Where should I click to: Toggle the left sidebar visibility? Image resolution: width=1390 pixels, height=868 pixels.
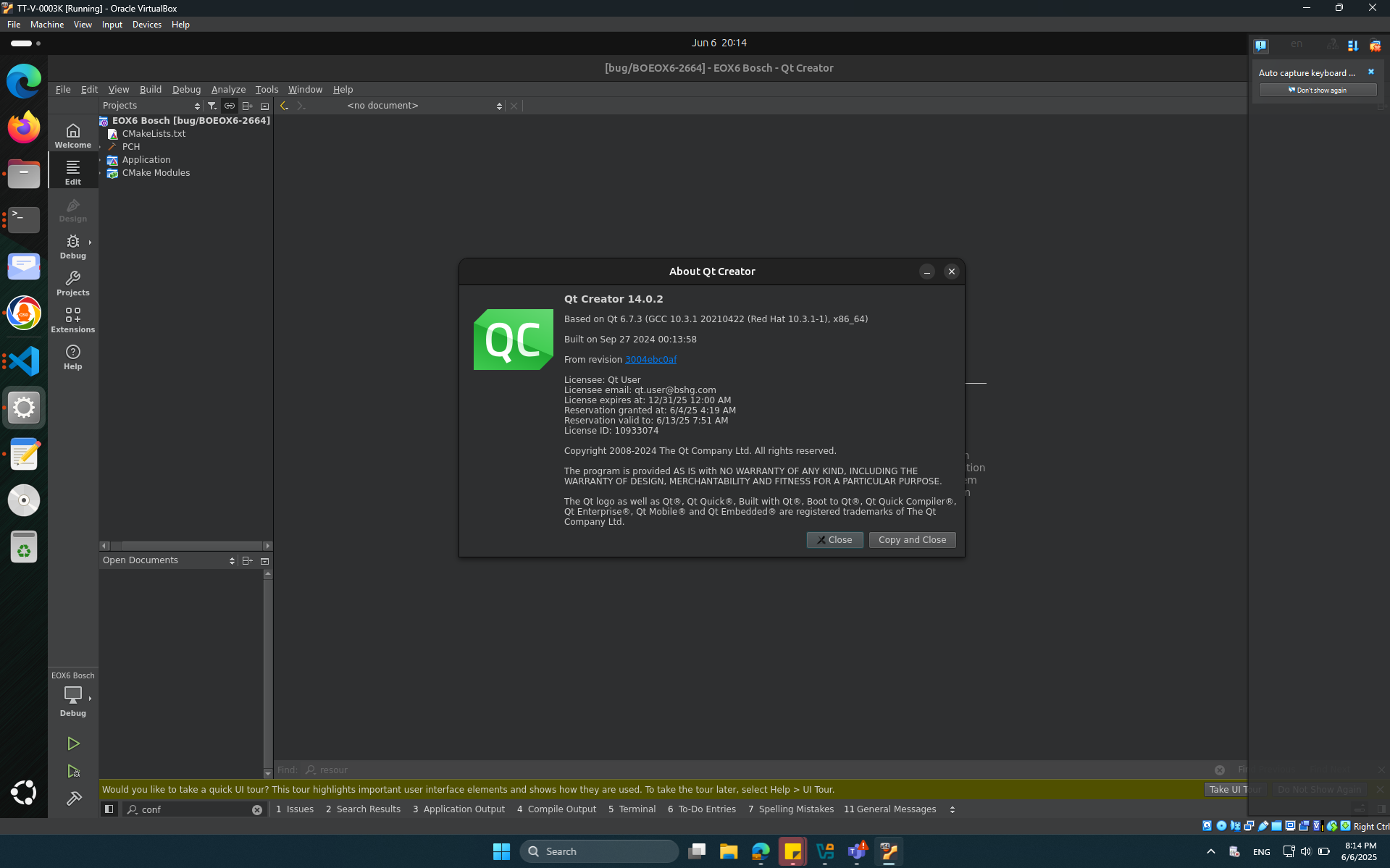(x=109, y=809)
